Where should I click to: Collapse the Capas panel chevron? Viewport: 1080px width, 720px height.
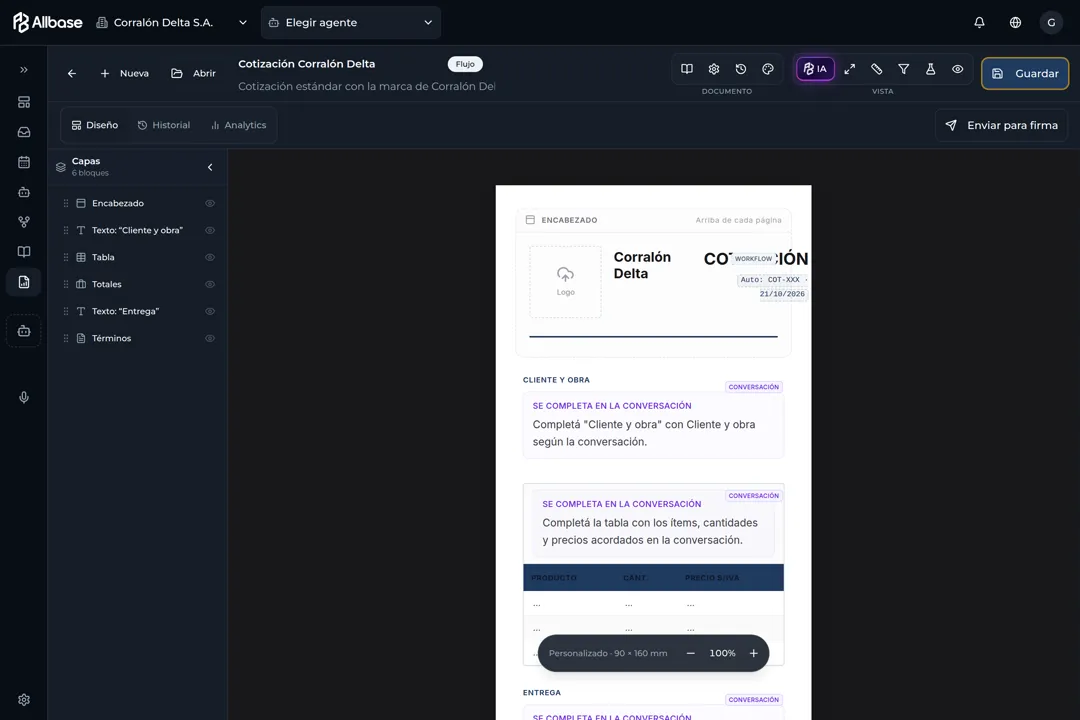click(x=210, y=167)
